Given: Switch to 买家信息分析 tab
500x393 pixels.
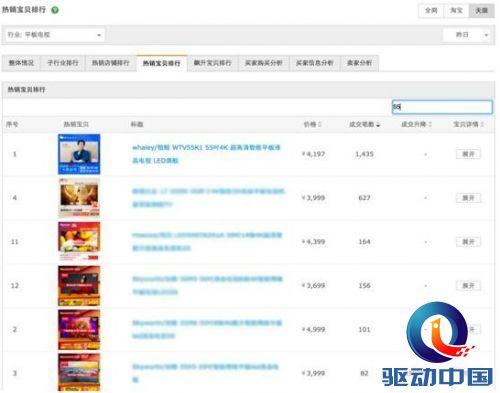Looking at the screenshot, I should pyautogui.click(x=314, y=63).
